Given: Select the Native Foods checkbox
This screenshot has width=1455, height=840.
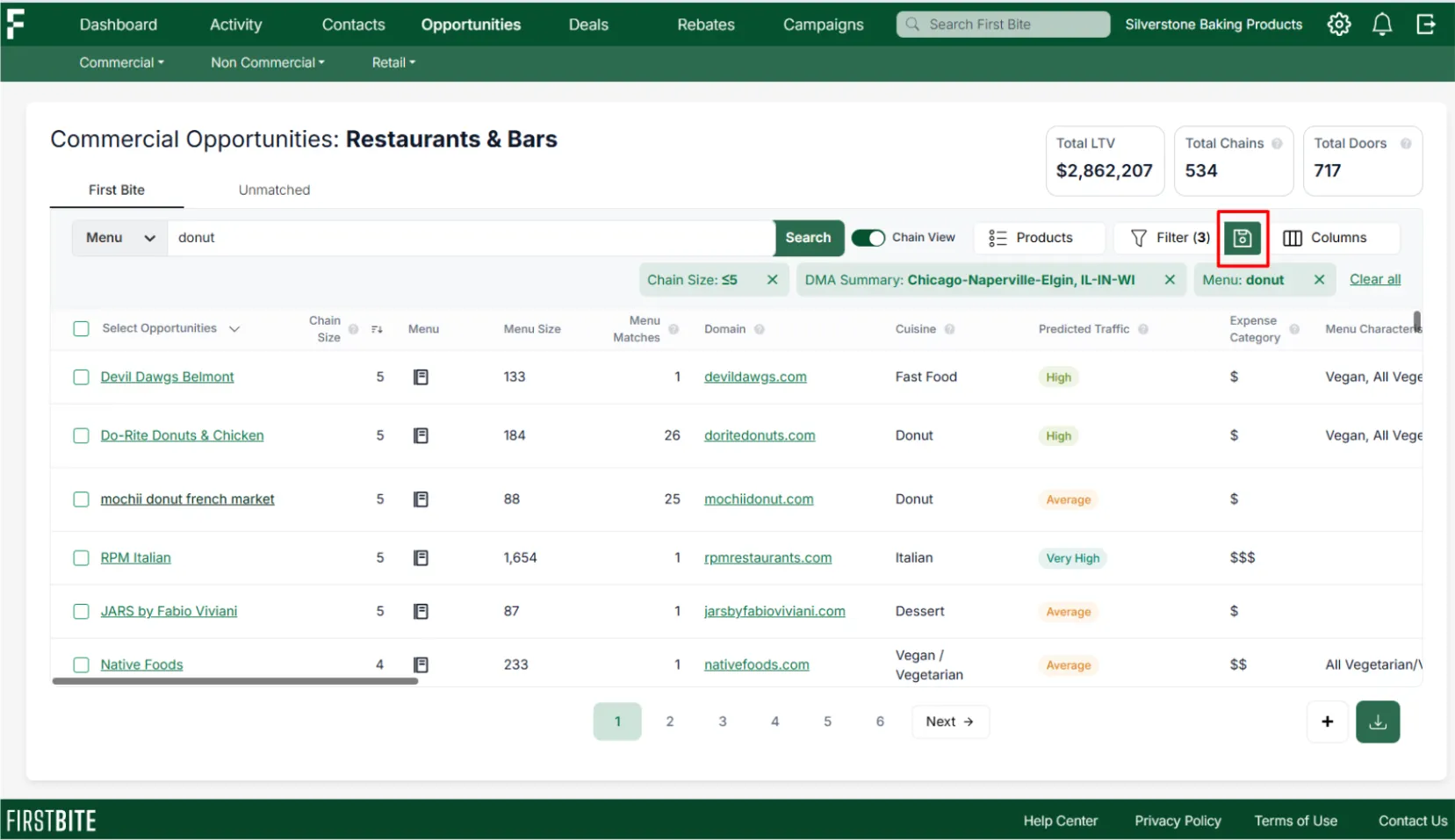Looking at the screenshot, I should pos(82,665).
